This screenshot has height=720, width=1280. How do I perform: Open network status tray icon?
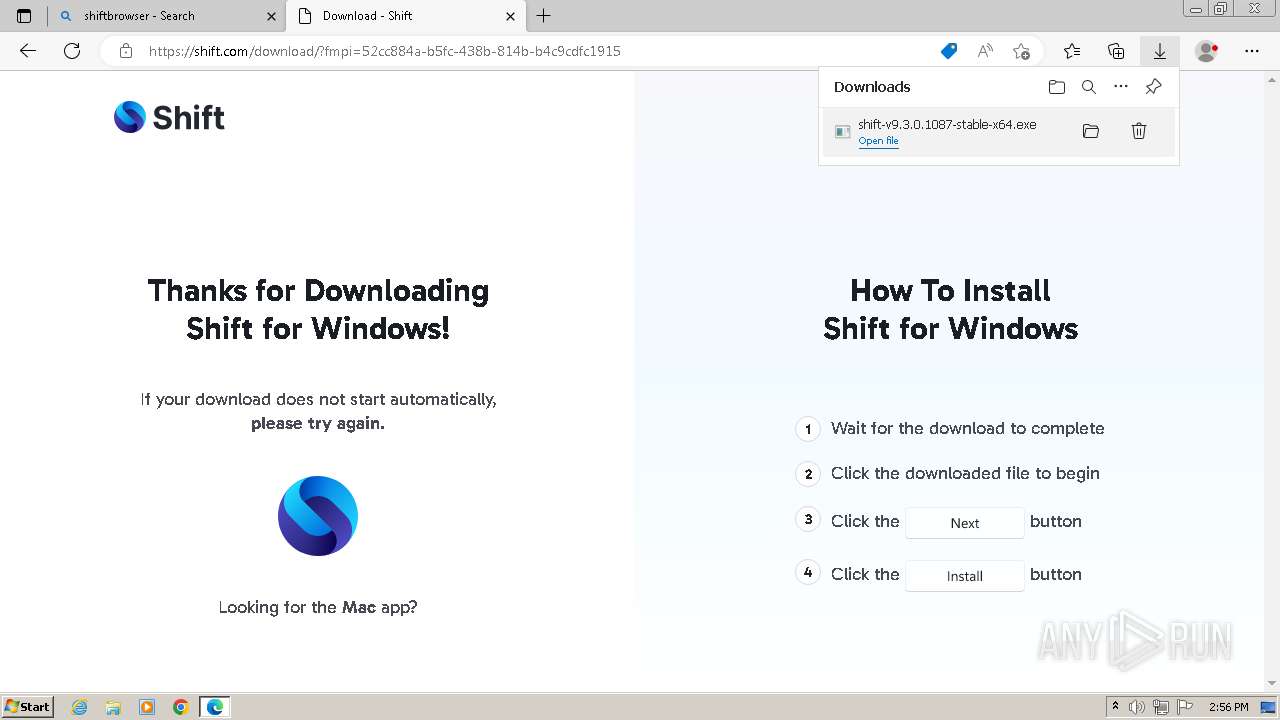[x=1161, y=707]
